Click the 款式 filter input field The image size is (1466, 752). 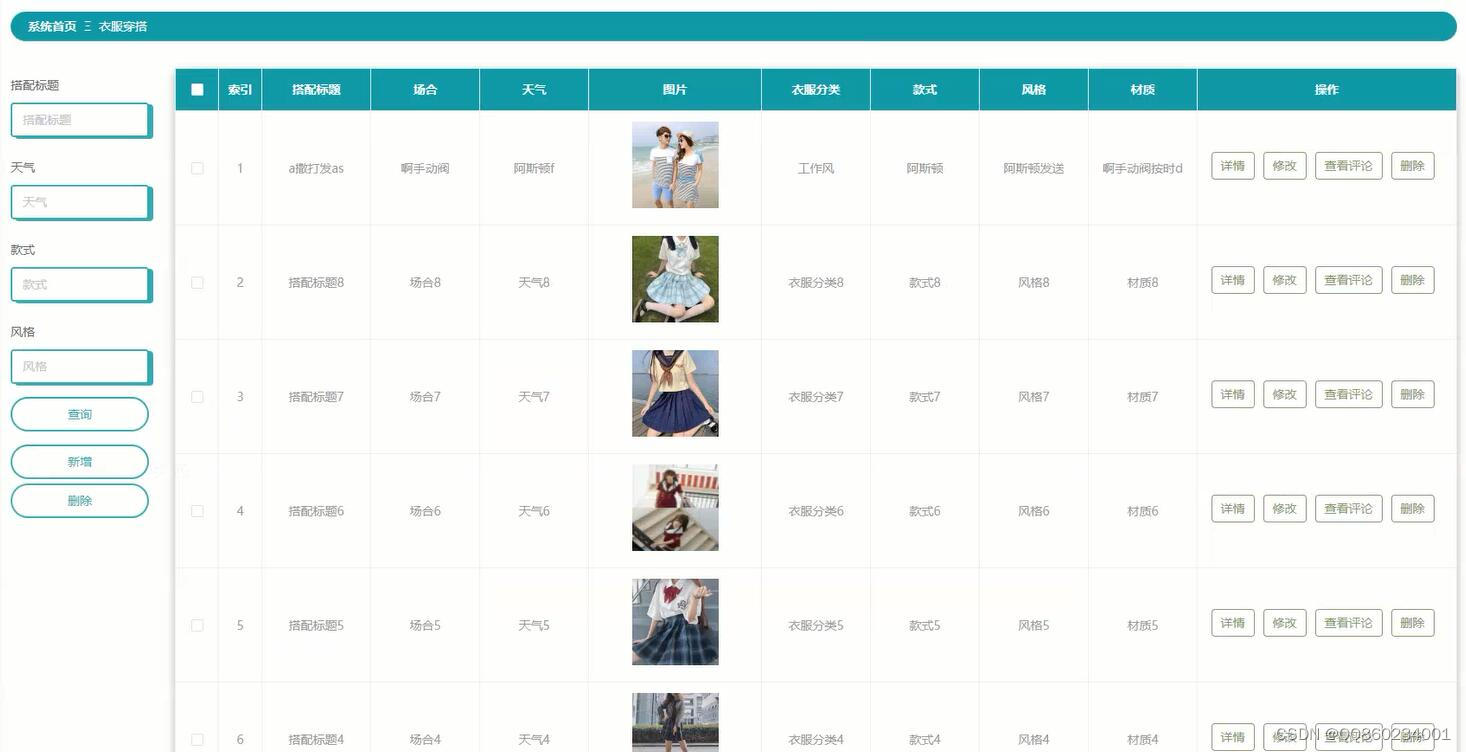(80, 284)
